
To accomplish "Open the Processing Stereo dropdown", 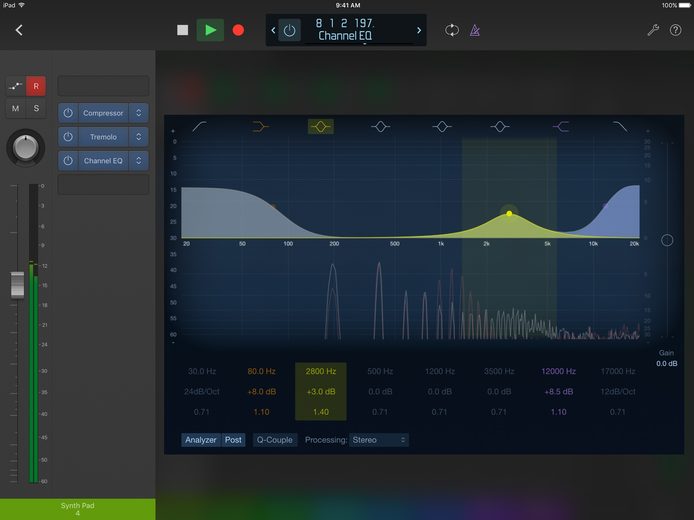I will pos(378,440).
